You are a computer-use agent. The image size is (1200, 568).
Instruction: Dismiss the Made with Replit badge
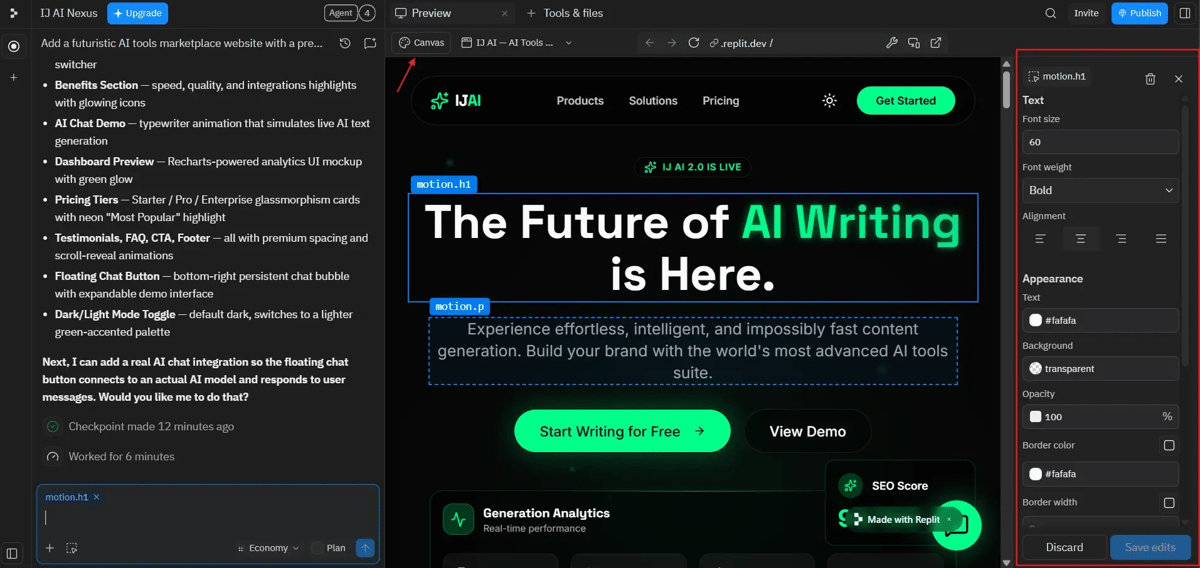click(949, 520)
